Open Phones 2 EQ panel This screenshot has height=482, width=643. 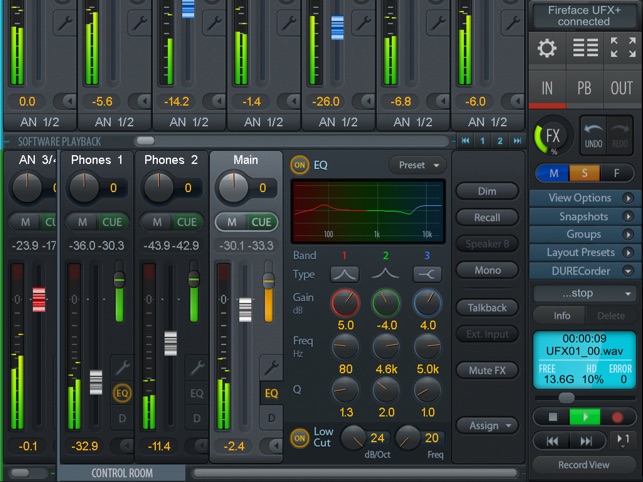pos(196,393)
